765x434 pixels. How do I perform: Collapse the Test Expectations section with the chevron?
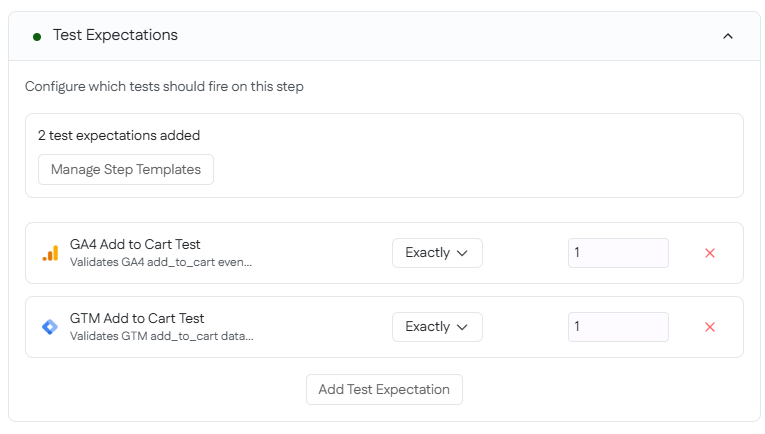pos(728,36)
